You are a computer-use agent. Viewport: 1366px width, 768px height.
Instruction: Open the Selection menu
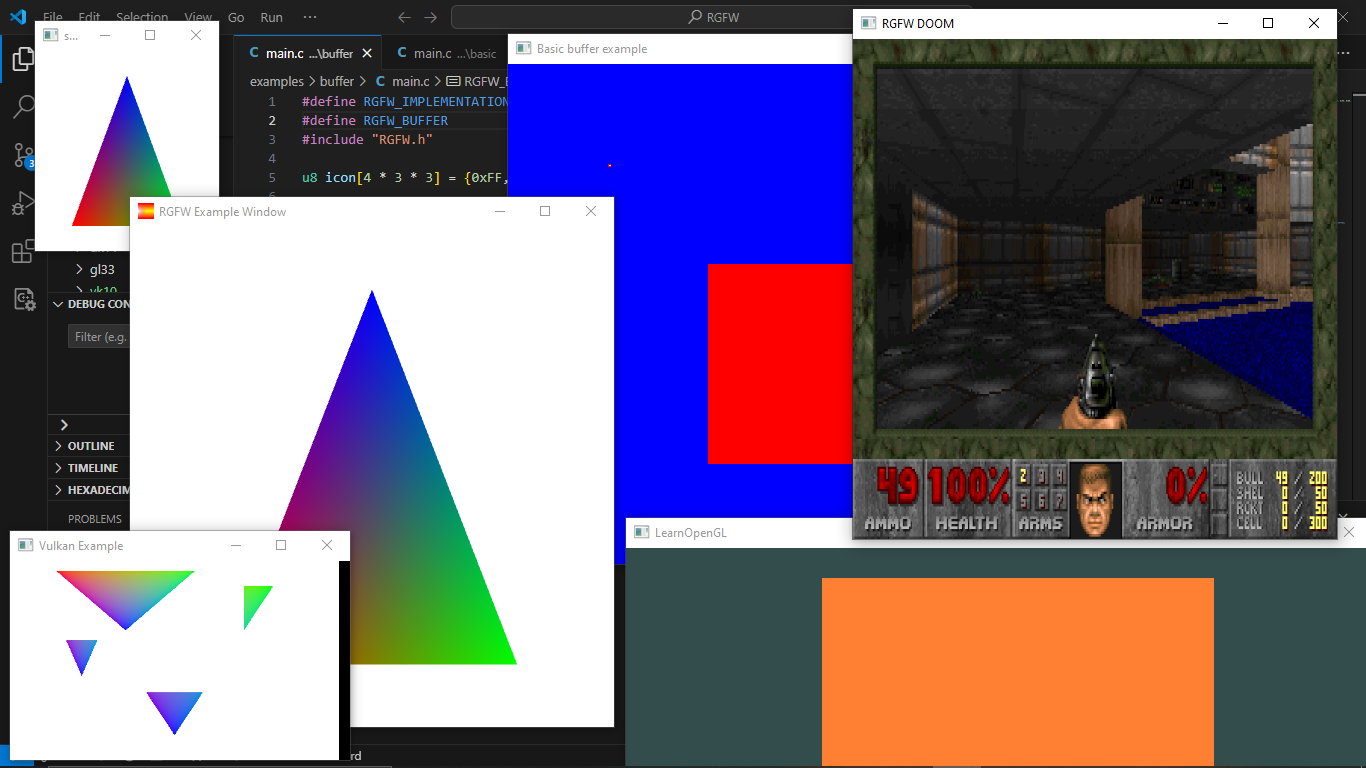(142, 17)
